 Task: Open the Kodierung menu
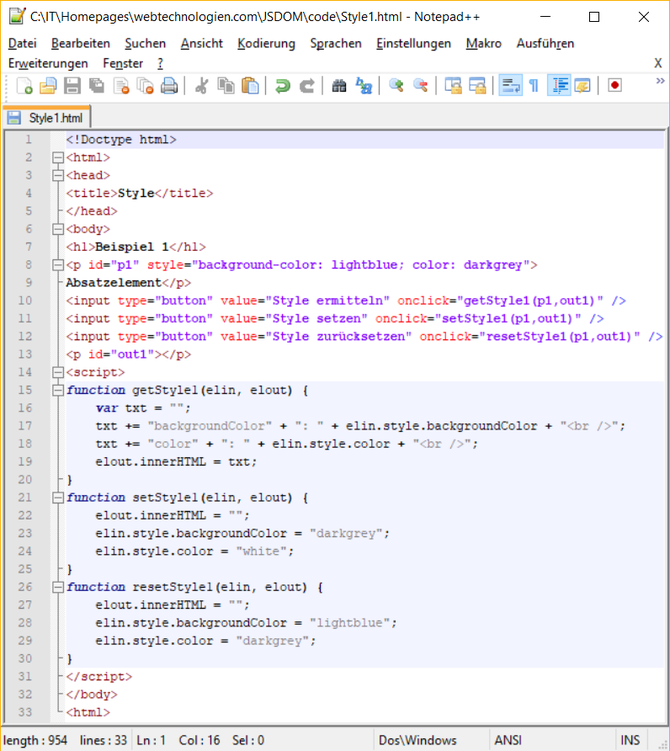coord(266,44)
